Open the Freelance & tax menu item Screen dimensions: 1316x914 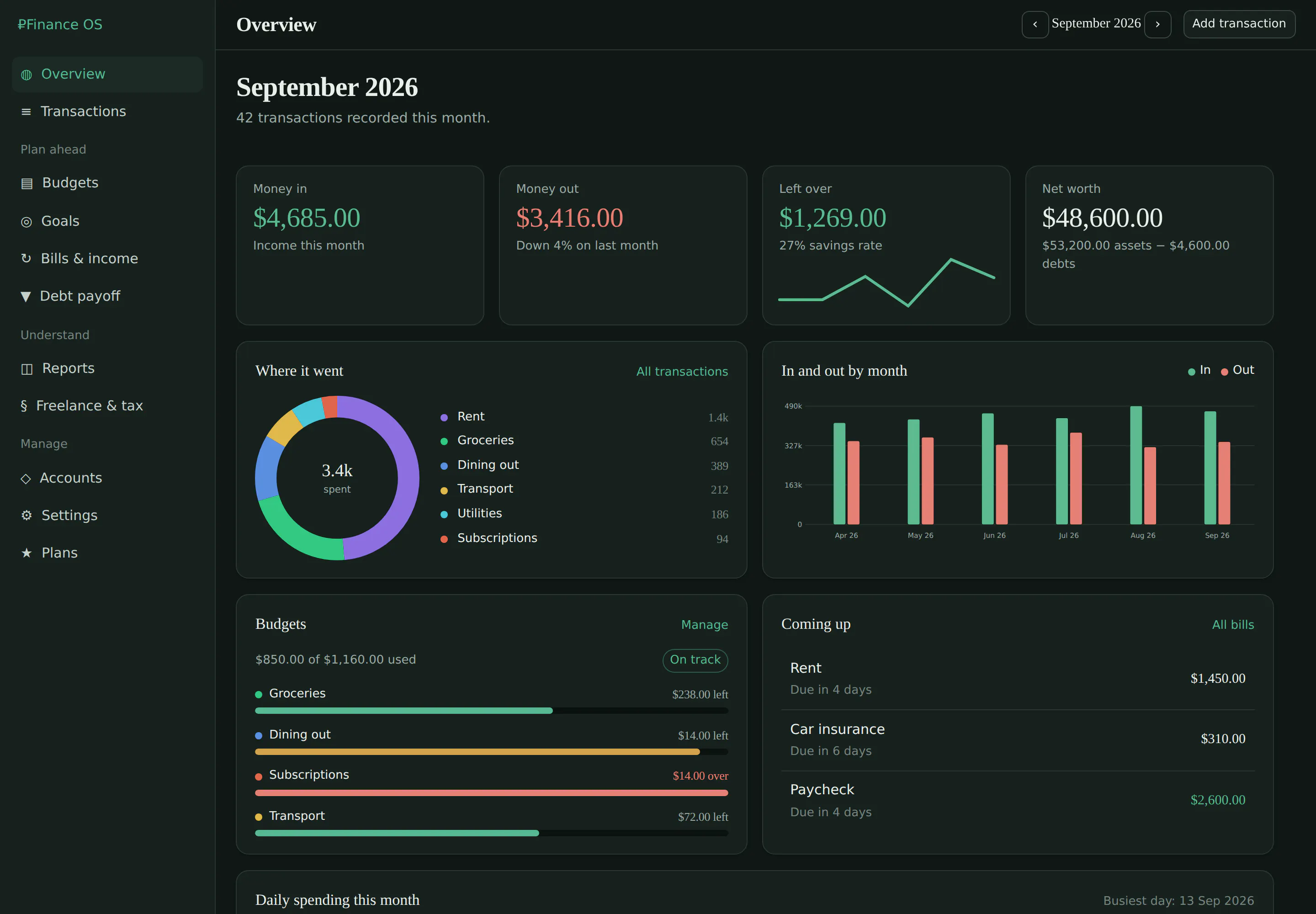click(x=107, y=406)
